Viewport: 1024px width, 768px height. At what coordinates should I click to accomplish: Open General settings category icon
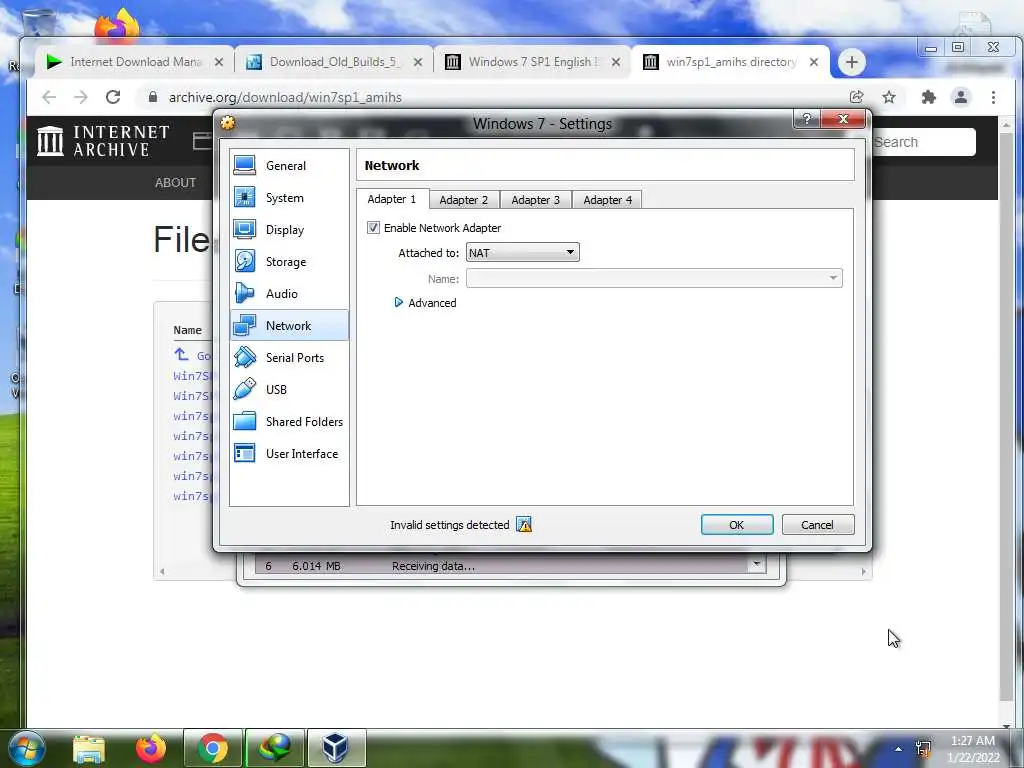(x=245, y=165)
